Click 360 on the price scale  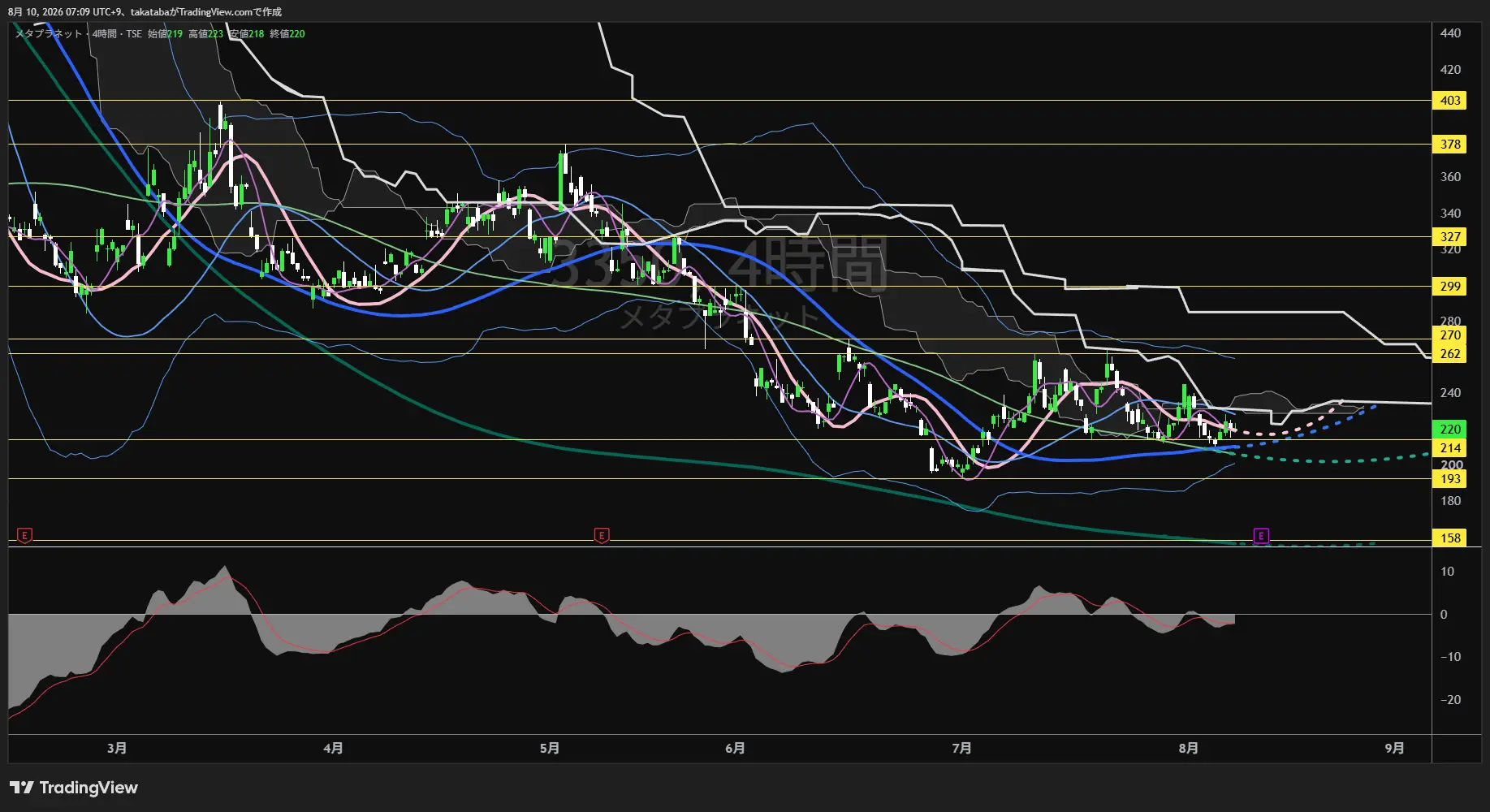(1450, 177)
